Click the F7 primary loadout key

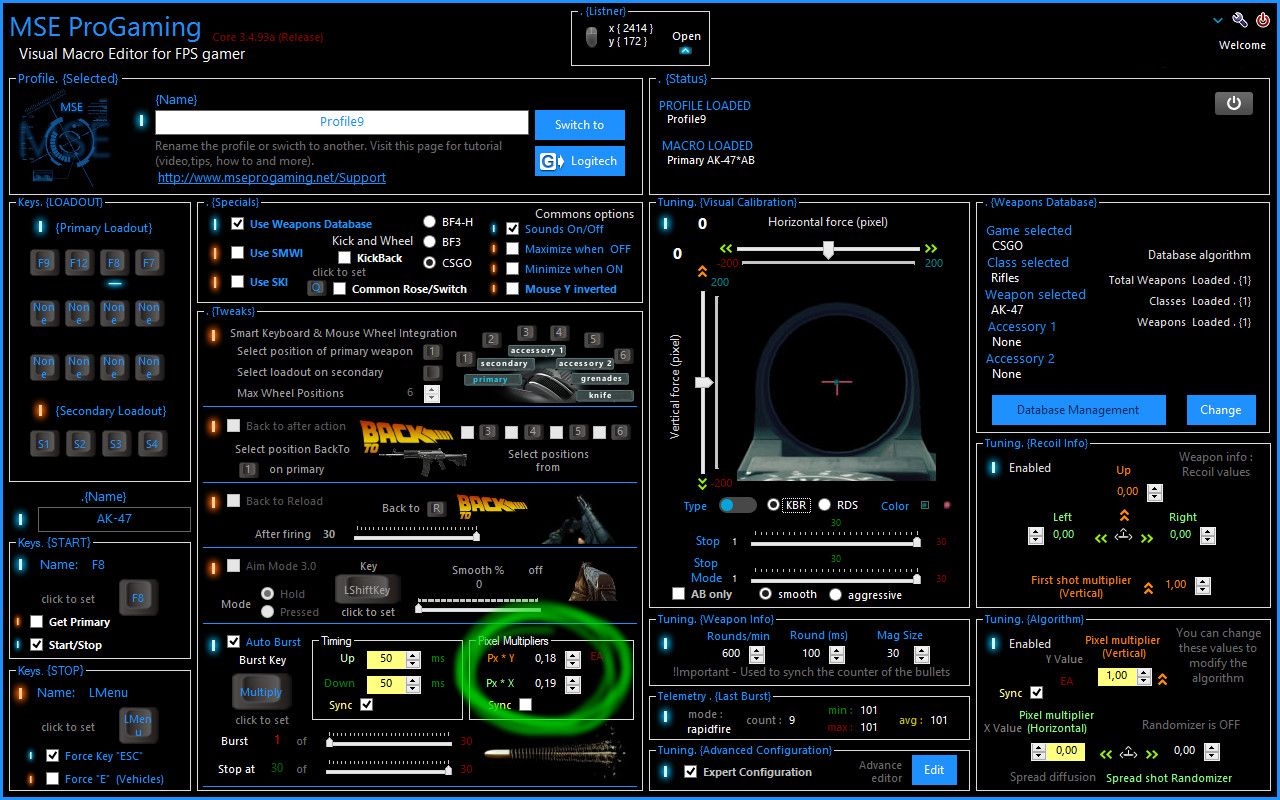click(x=149, y=263)
